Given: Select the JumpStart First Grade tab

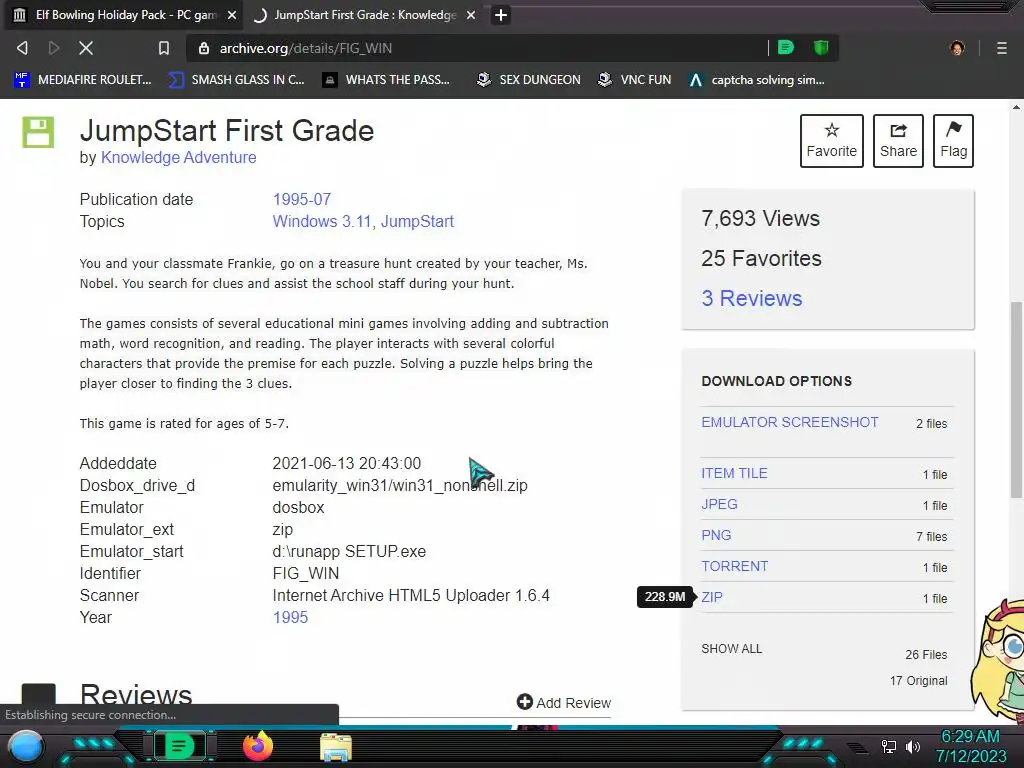Looking at the screenshot, I should tap(364, 15).
